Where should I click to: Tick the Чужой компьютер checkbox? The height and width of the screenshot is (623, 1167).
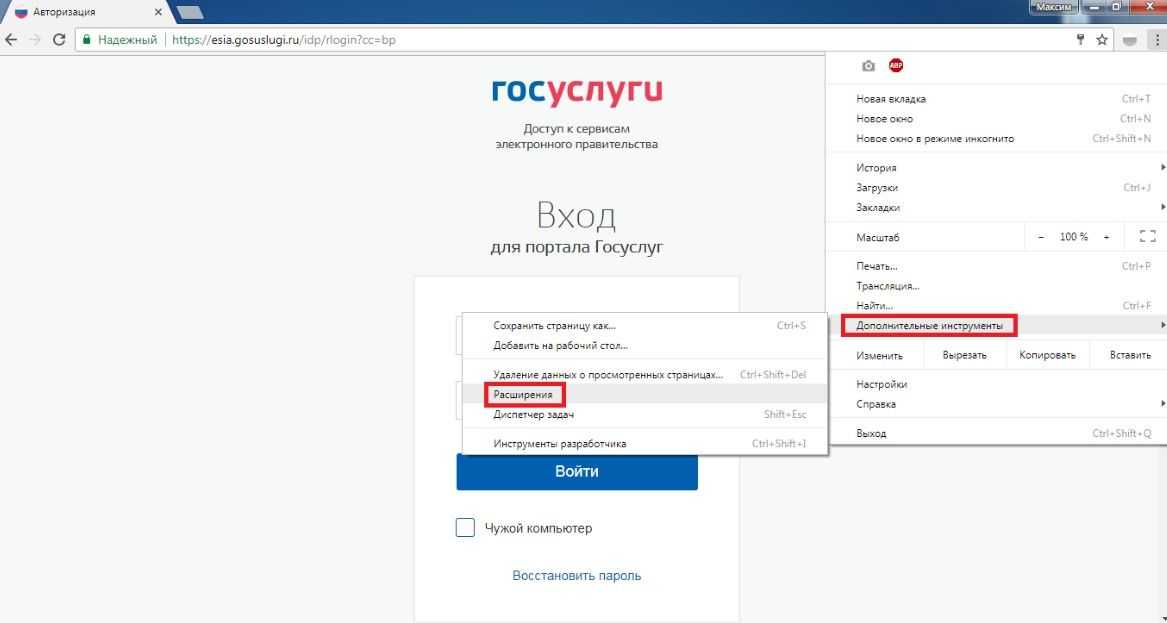[465, 528]
